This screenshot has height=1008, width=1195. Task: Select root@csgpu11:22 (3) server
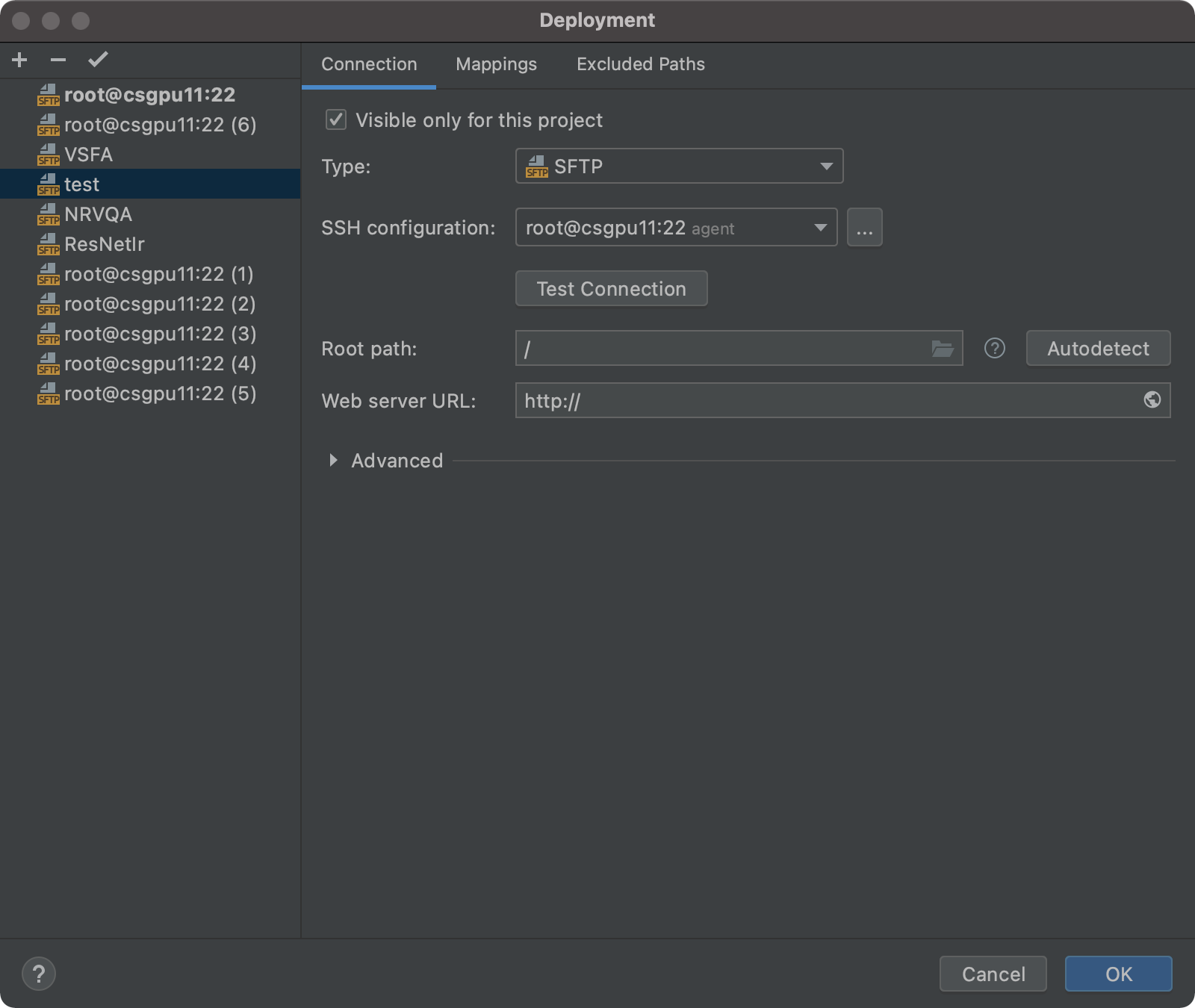coord(150,334)
